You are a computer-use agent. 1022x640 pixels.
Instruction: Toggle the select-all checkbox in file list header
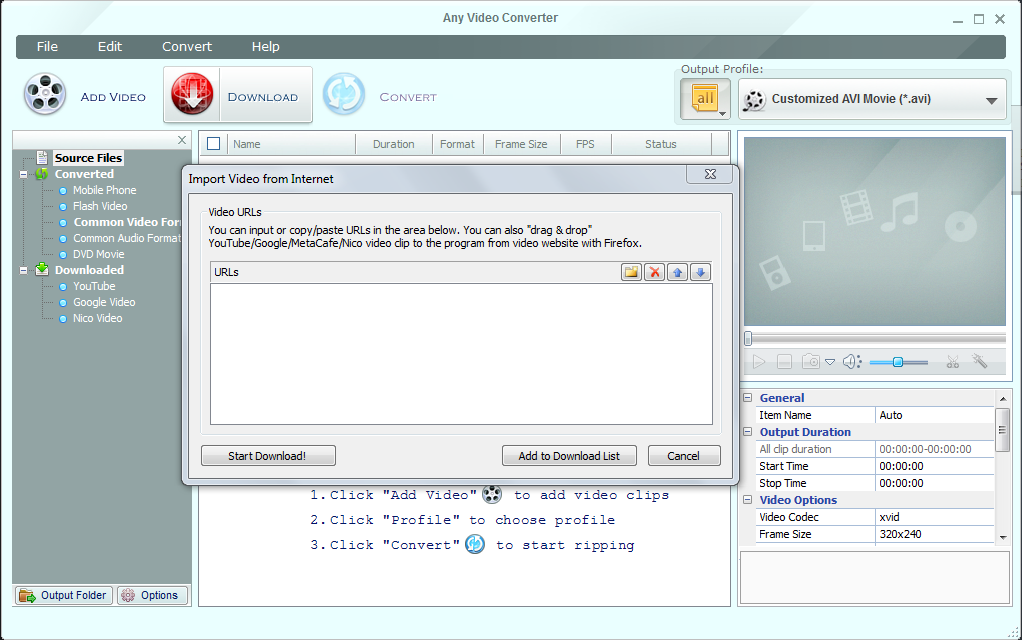click(213, 144)
